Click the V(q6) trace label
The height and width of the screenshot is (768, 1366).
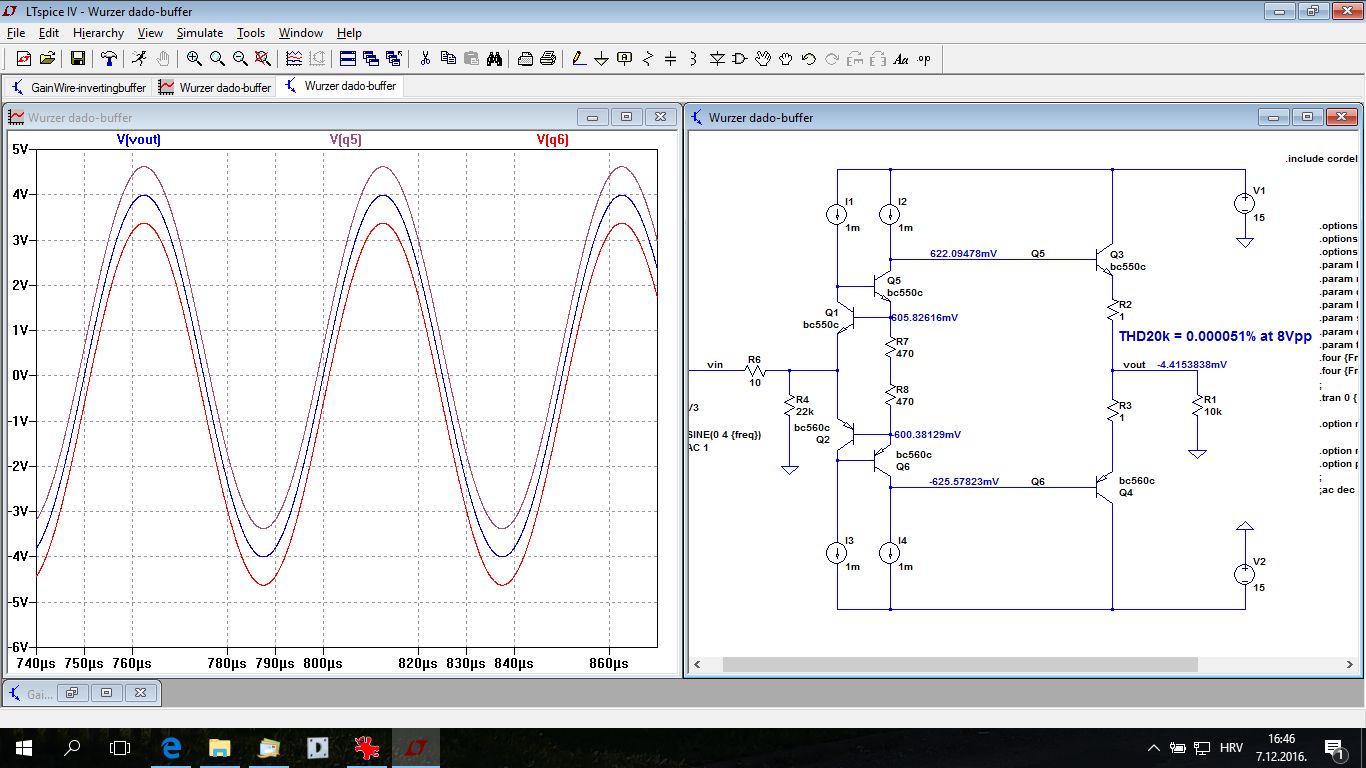[x=553, y=140]
